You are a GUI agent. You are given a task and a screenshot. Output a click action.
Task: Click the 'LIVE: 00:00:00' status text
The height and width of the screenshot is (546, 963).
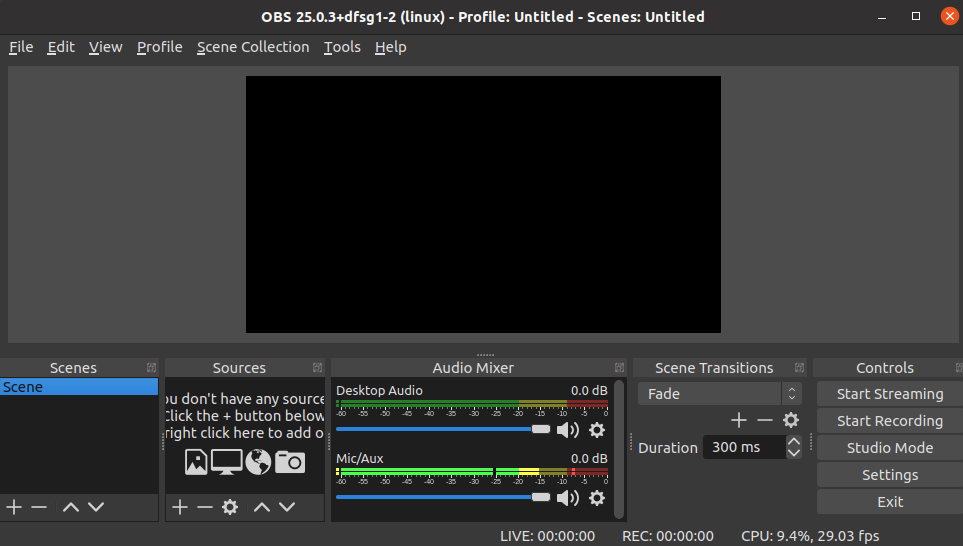pyautogui.click(x=547, y=536)
